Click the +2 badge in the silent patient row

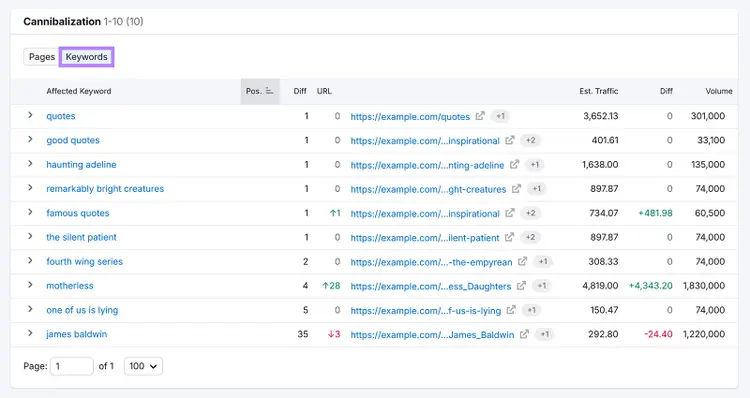[x=530, y=237]
